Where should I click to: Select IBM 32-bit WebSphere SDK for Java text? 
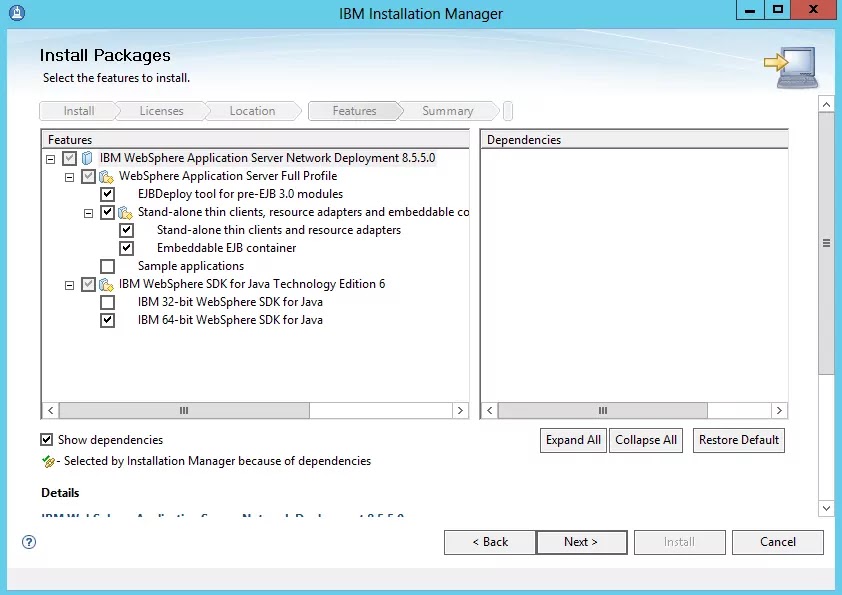230,302
